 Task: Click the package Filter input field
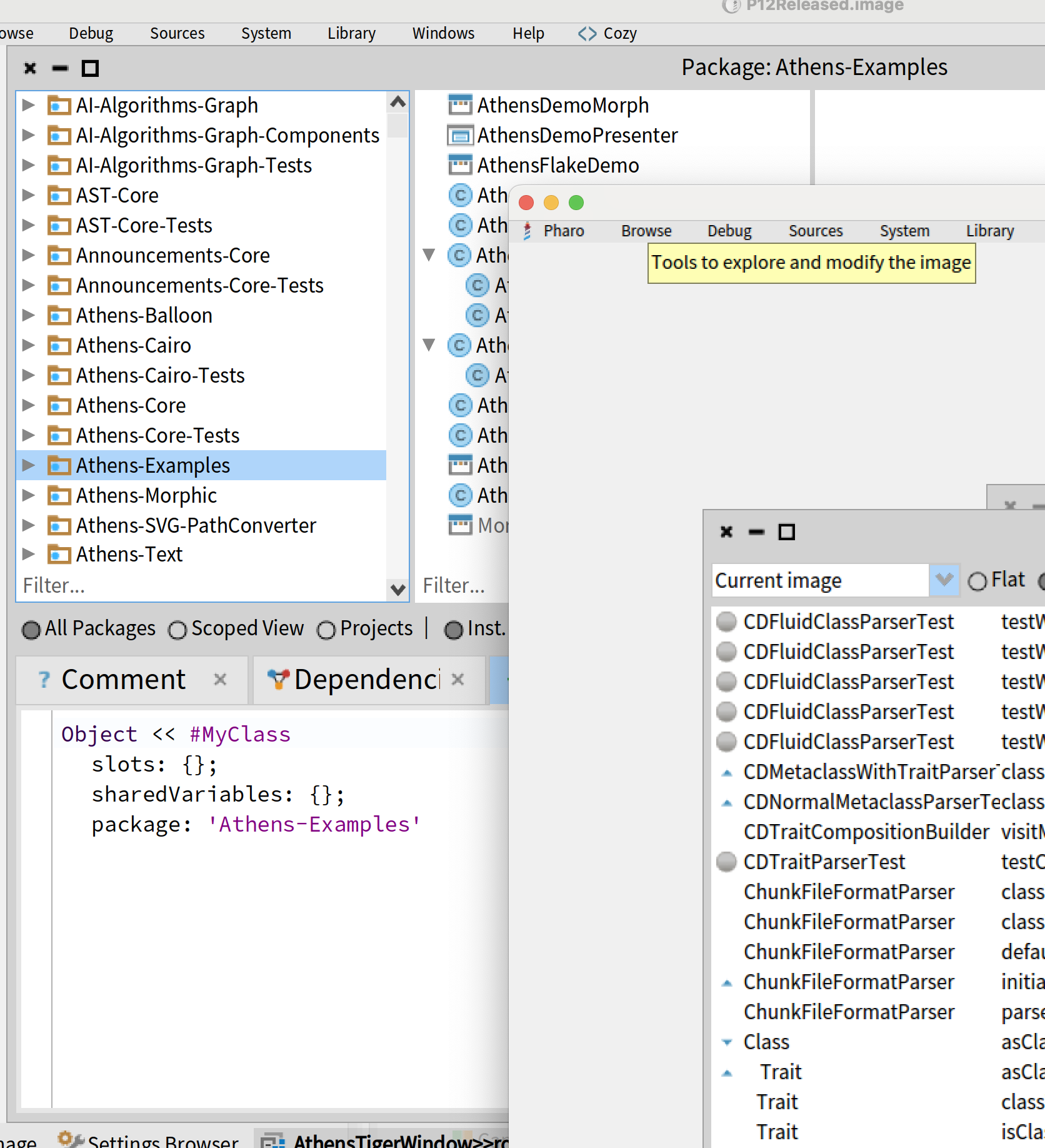(x=200, y=586)
